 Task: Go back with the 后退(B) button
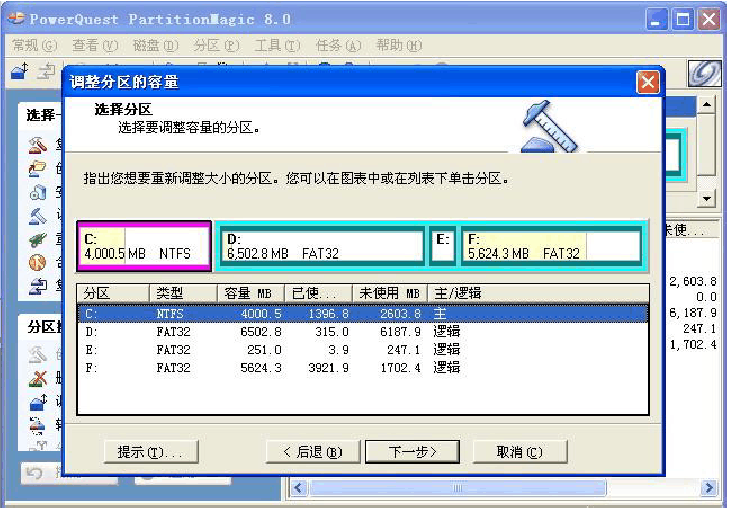(313, 452)
